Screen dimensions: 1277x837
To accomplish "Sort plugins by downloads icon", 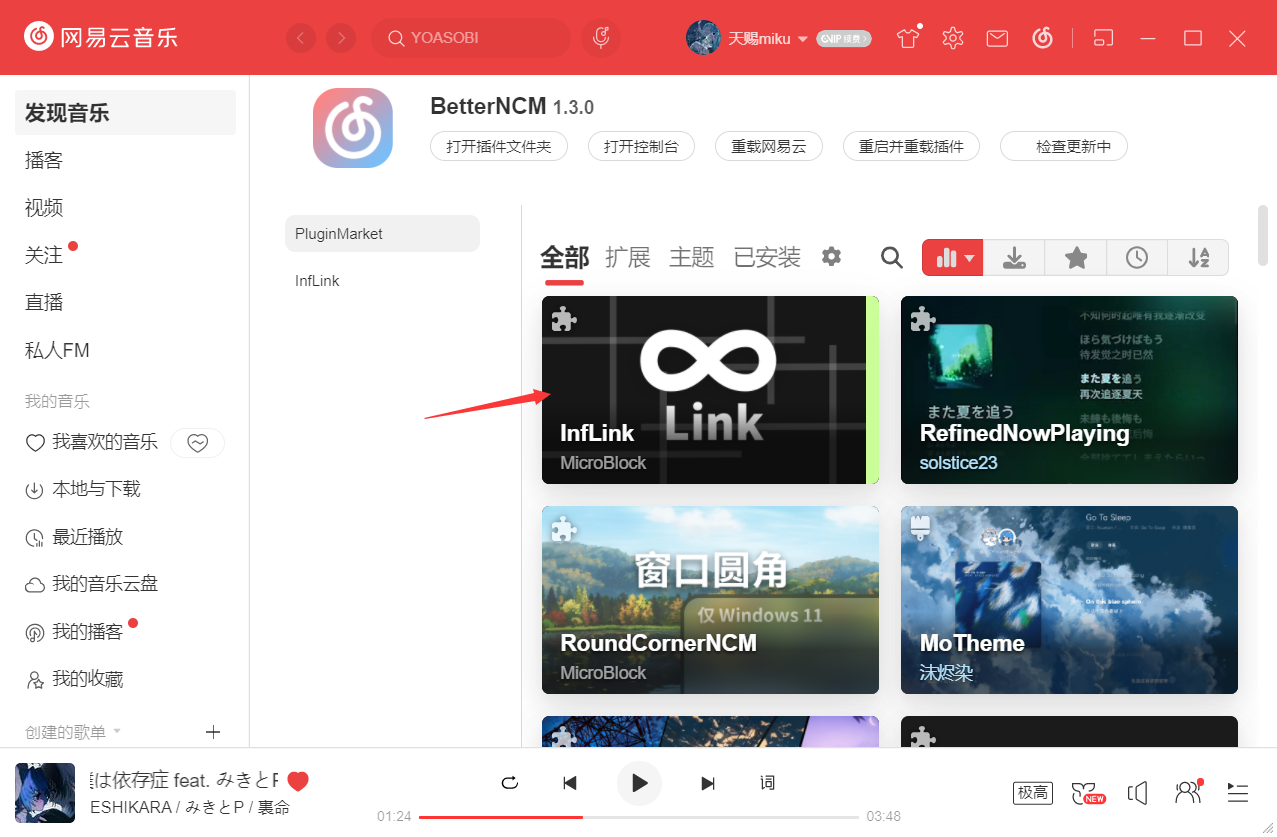I will click(1014, 258).
